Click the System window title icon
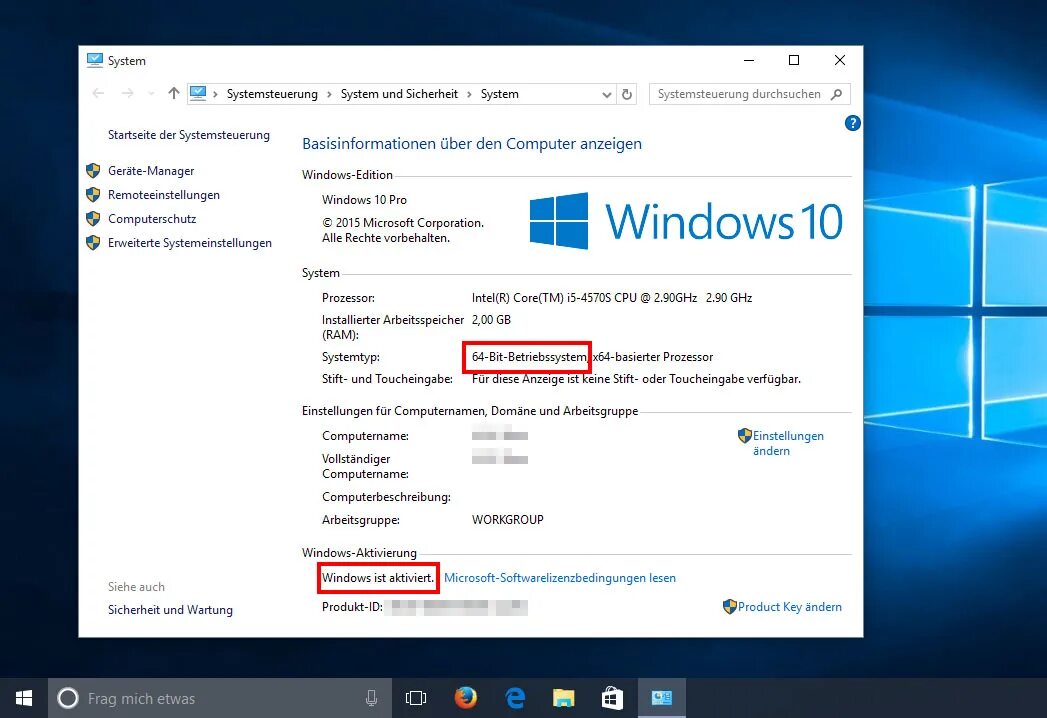Image resolution: width=1047 pixels, height=718 pixels. pos(95,60)
